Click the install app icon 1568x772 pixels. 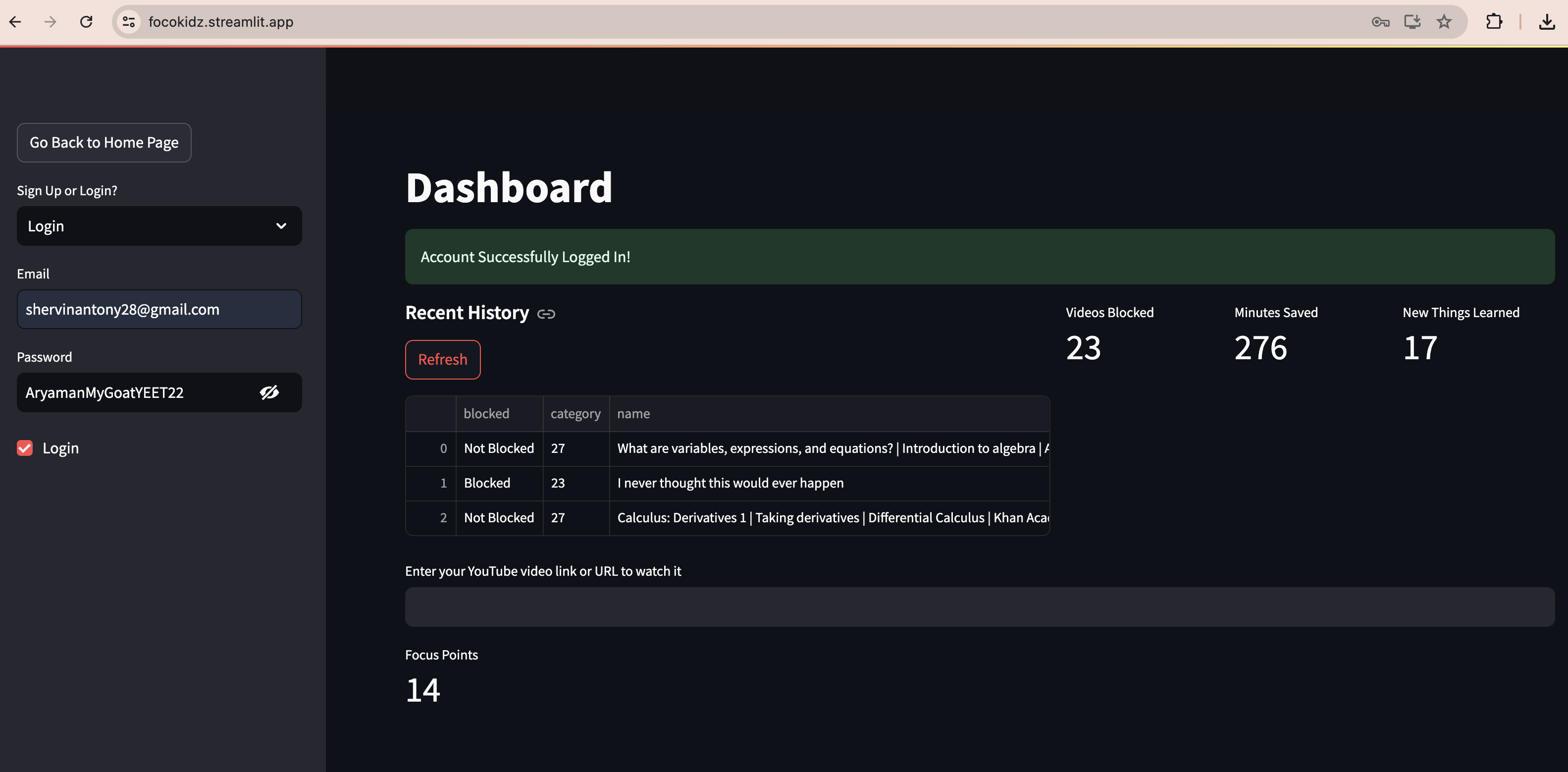[1412, 22]
